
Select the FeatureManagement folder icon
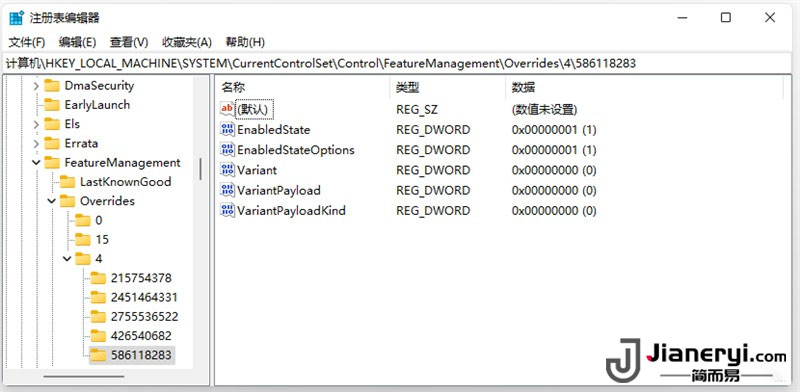point(52,162)
